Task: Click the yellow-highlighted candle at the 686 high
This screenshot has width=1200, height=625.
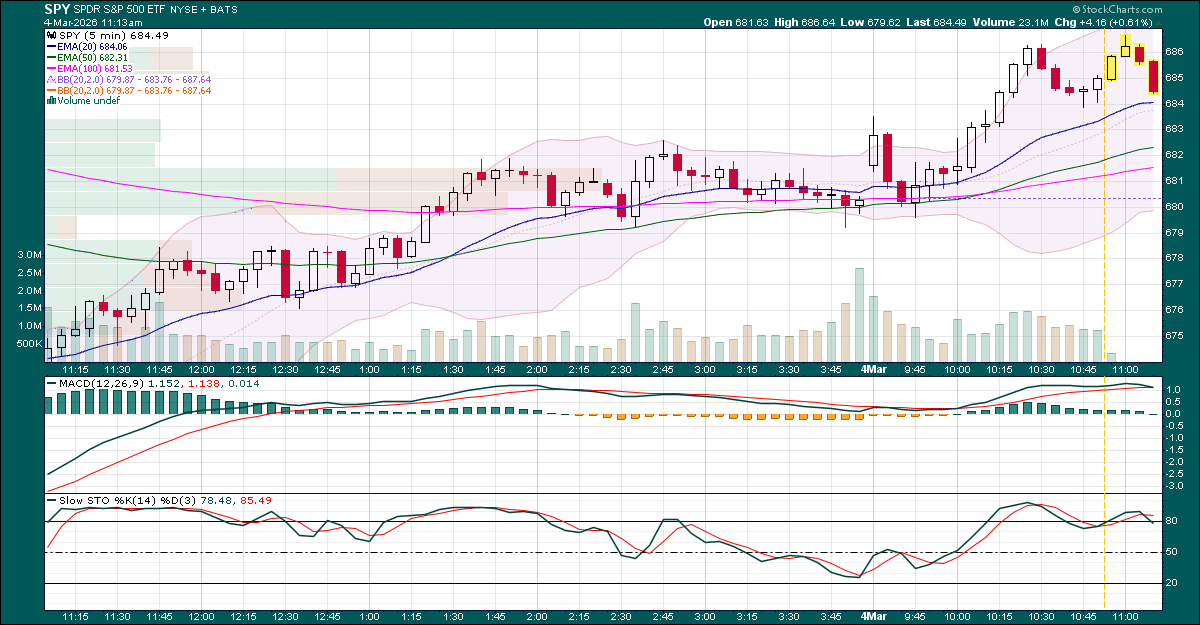Action: coord(1125,47)
